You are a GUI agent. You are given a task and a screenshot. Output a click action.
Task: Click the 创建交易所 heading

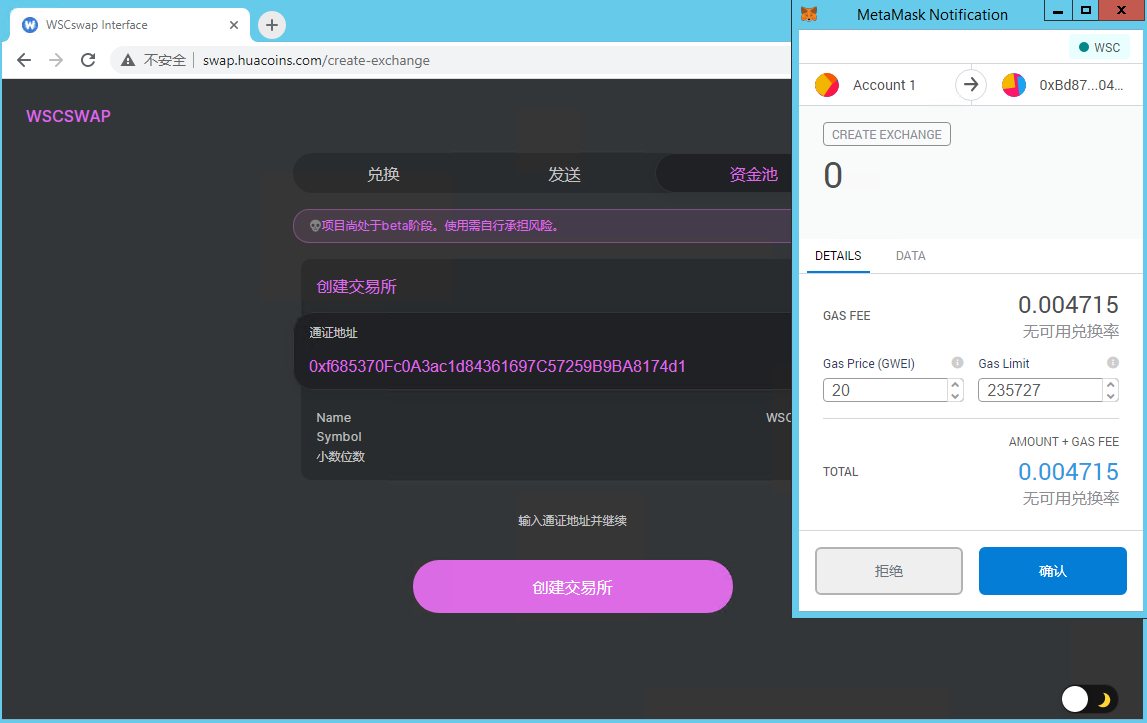click(x=356, y=286)
